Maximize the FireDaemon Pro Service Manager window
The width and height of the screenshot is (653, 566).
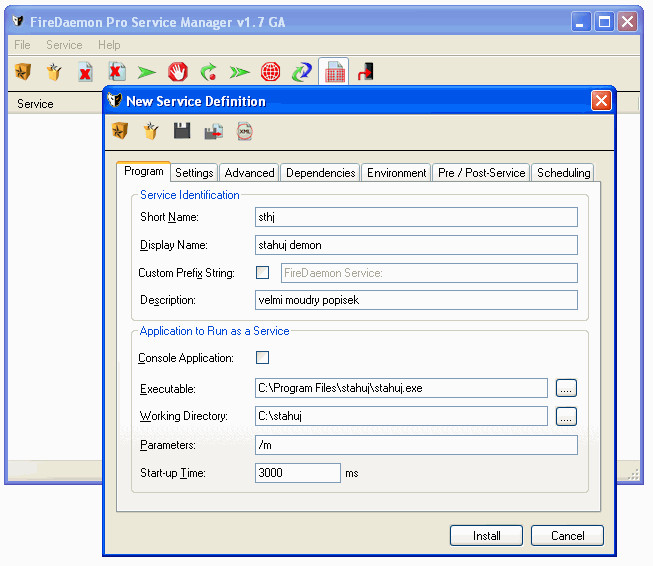click(604, 22)
